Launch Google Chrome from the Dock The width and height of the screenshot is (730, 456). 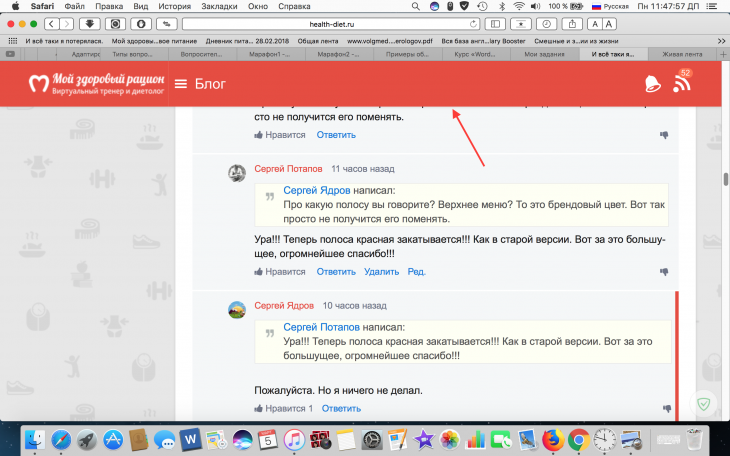click(578, 439)
